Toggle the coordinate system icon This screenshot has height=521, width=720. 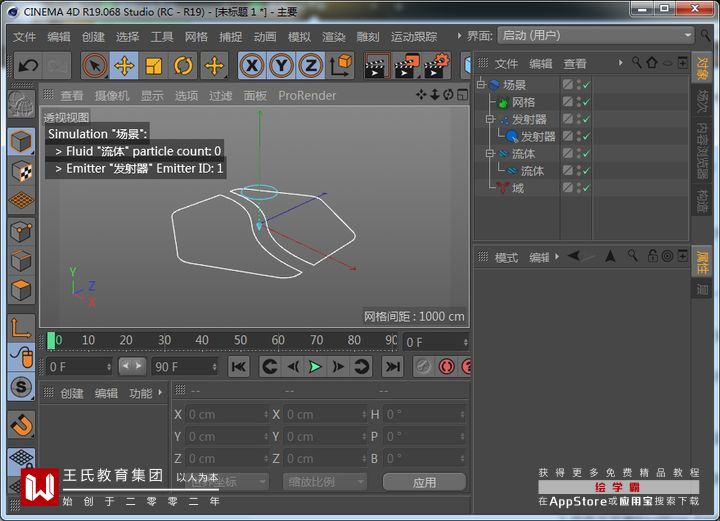tap(341, 66)
